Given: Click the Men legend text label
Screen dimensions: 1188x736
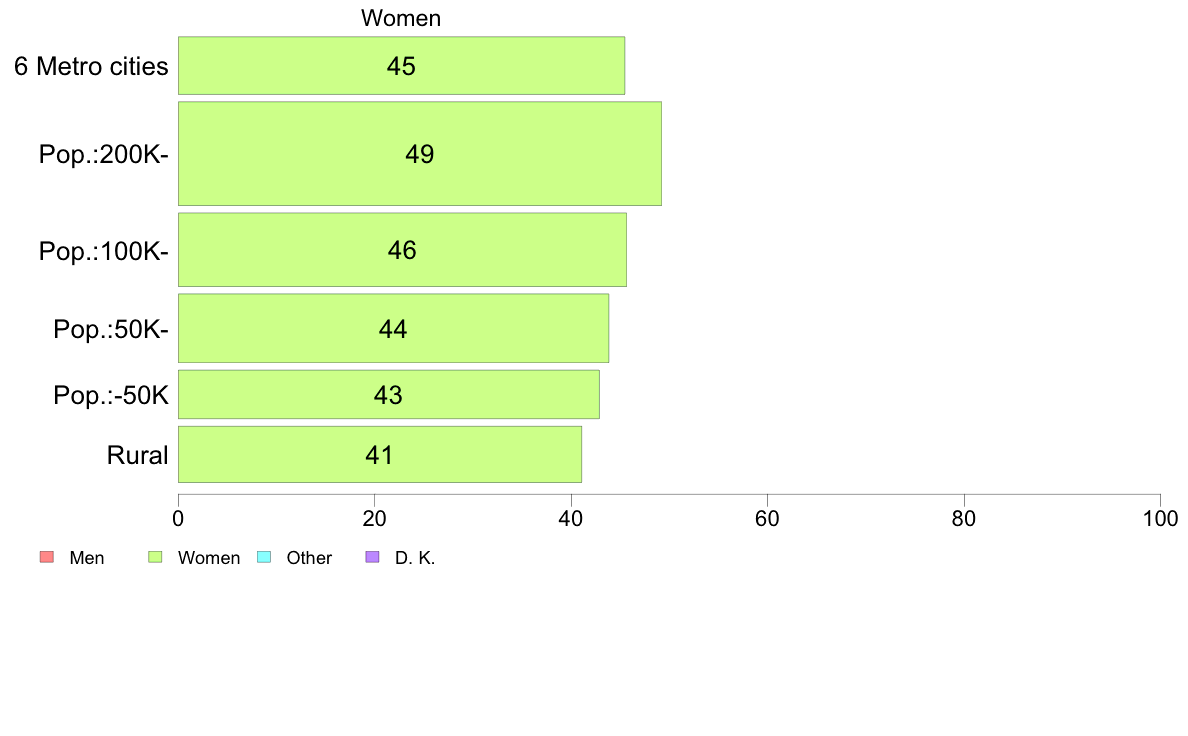Looking at the screenshot, I should pos(86,558).
